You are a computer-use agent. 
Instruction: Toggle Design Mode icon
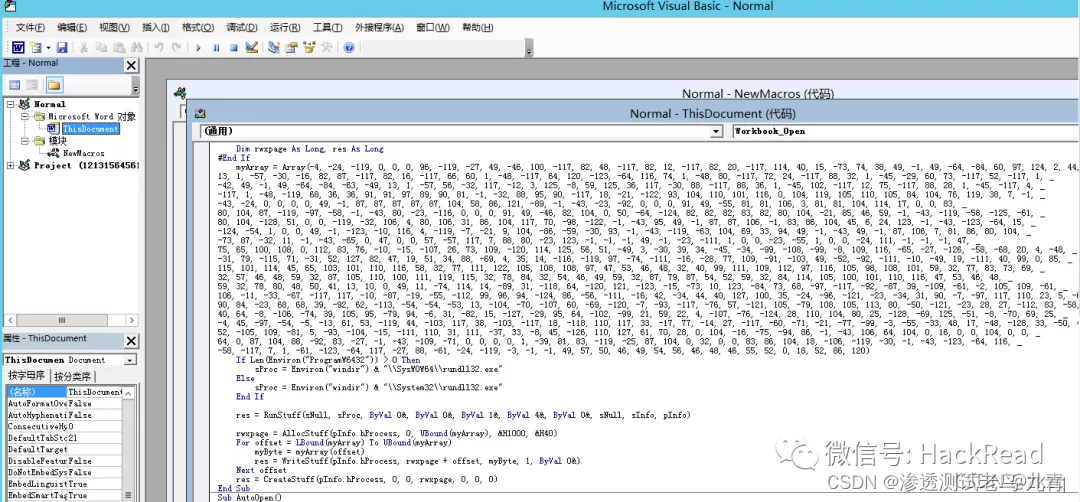(251, 48)
